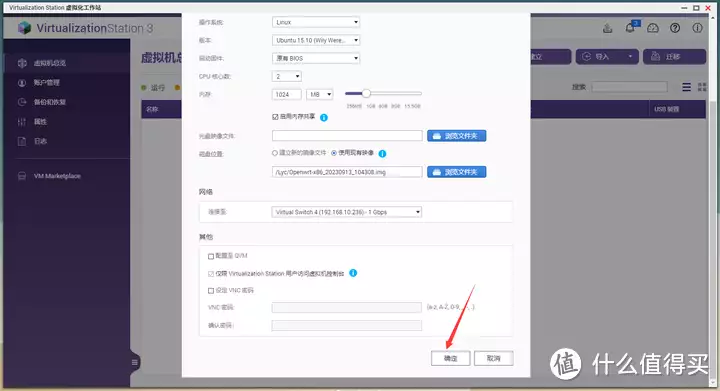The width and height of the screenshot is (720, 391).
Task: Select the use existing image radio
Action: click(x=334, y=153)
